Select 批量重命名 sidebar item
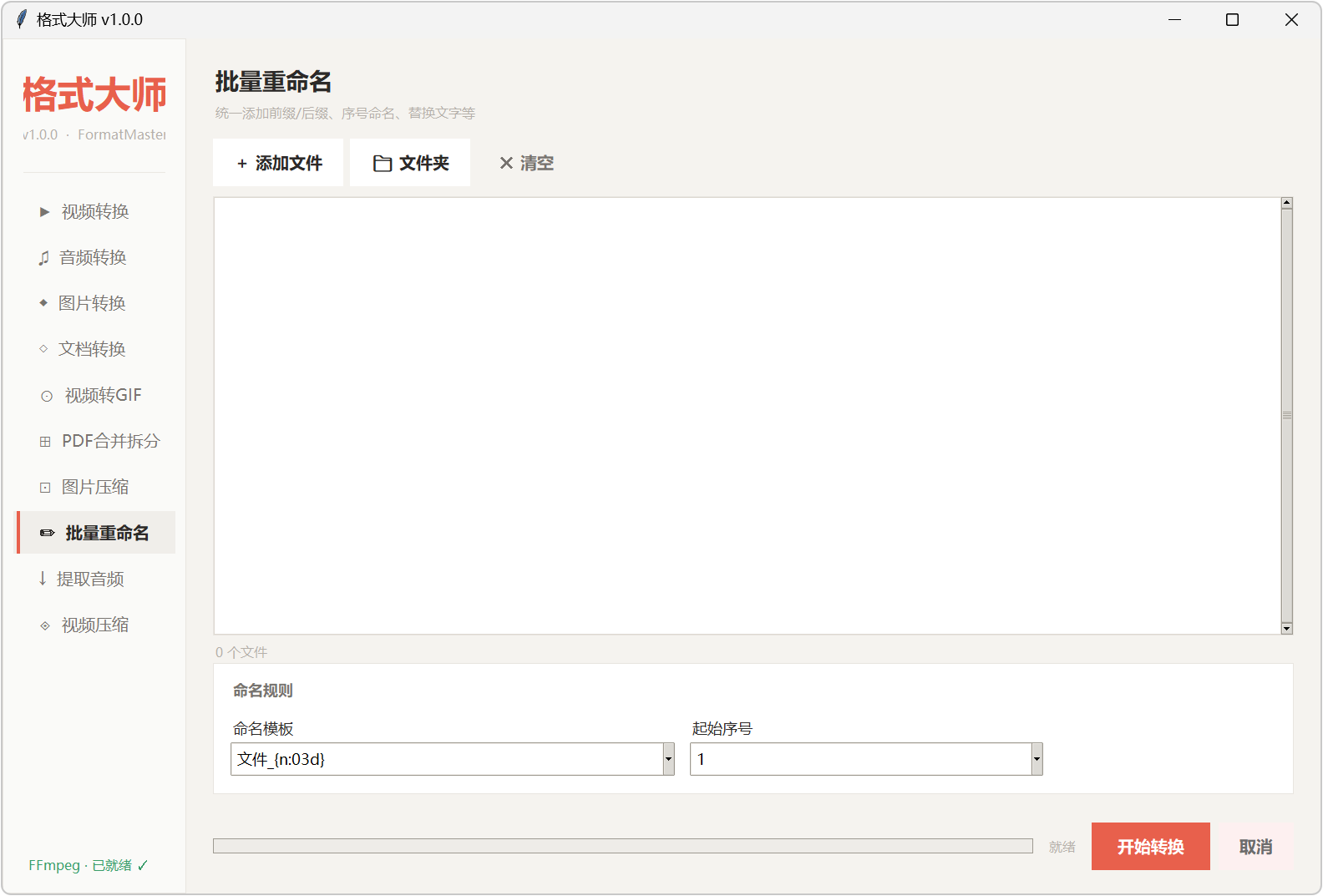1323x896 pixels. coord(96,533)
